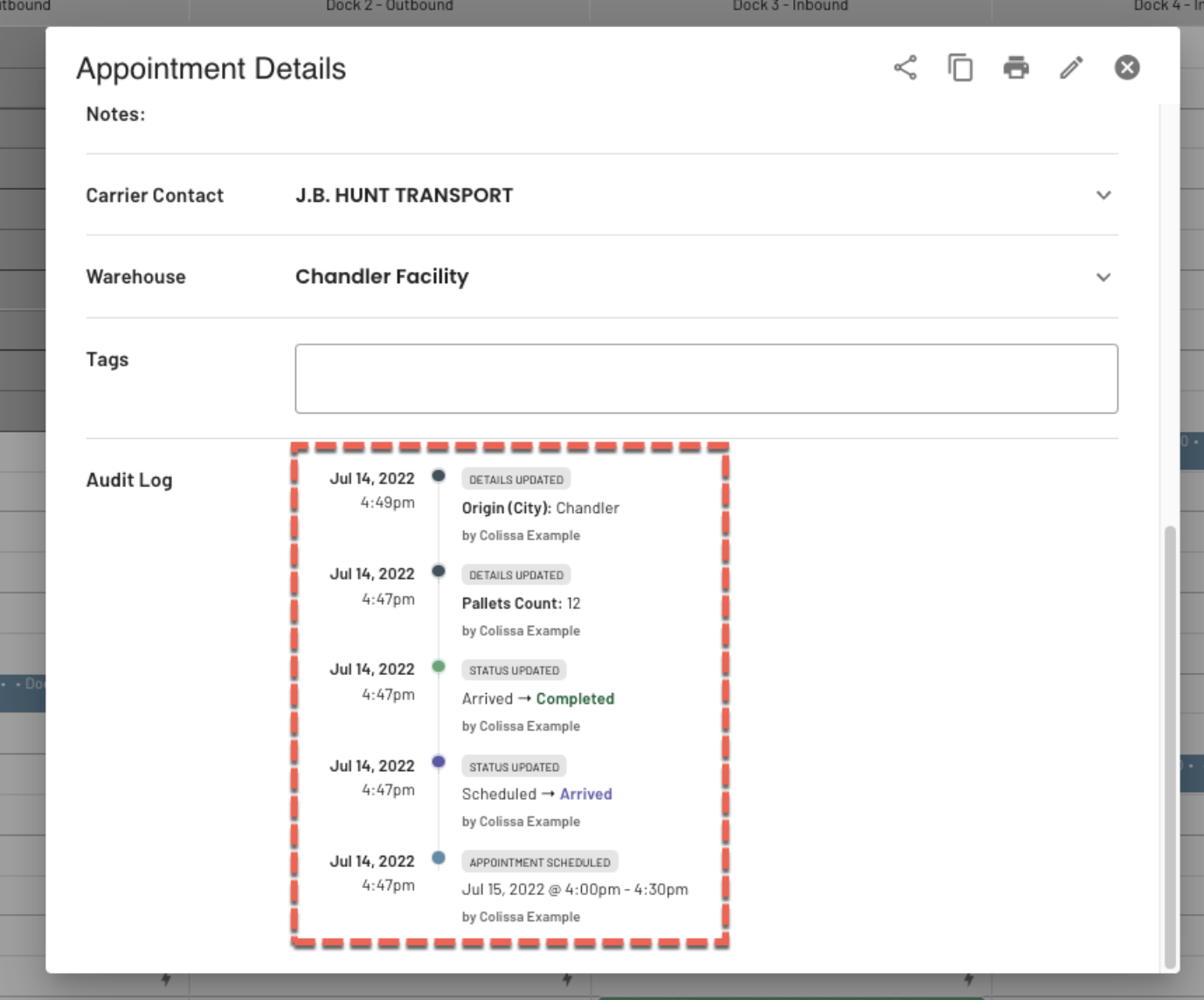Viewport: 1204px width, 1000px height.
Task: Click the Carrier Contact label
Action: tap(155, 196)
